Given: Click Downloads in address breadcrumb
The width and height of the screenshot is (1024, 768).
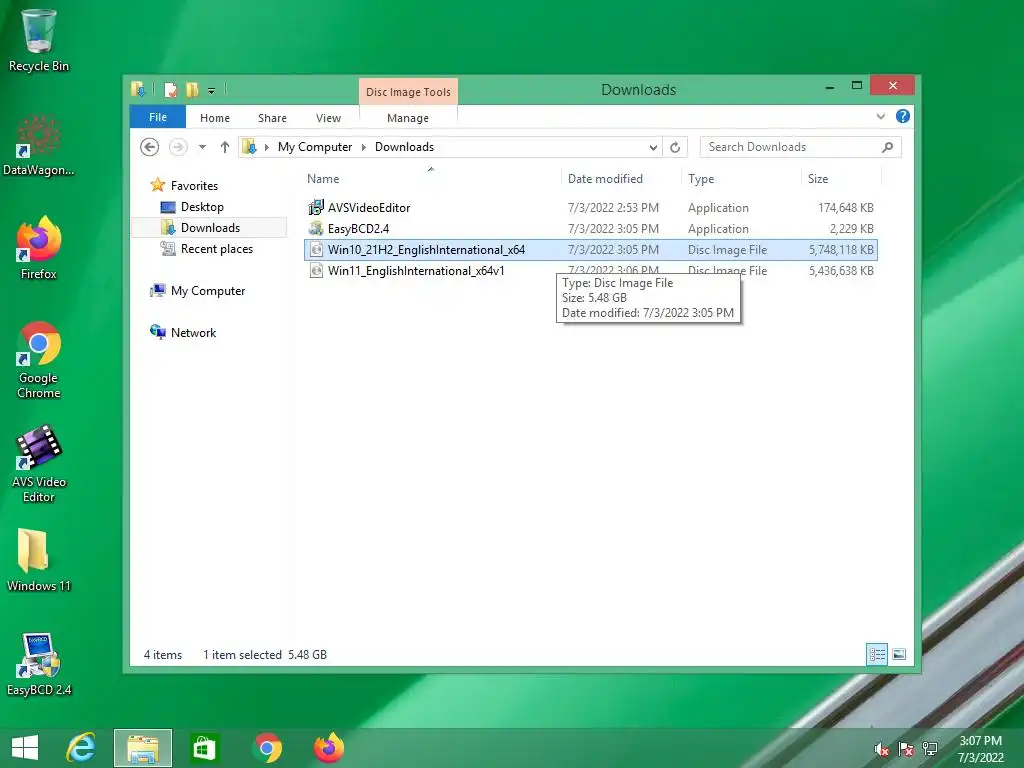Looking at the screenshot, I should coord(404,147).
